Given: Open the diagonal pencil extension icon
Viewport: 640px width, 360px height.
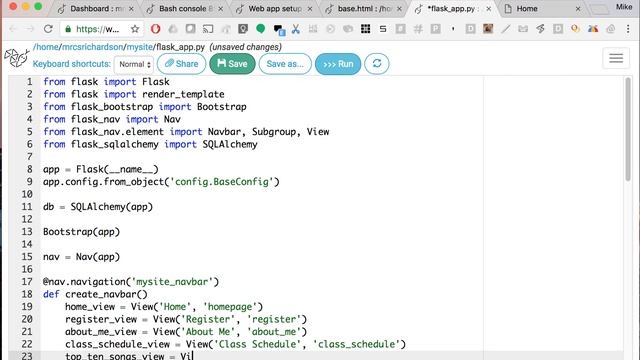Looking at the screenshot, I should [506, 29].
